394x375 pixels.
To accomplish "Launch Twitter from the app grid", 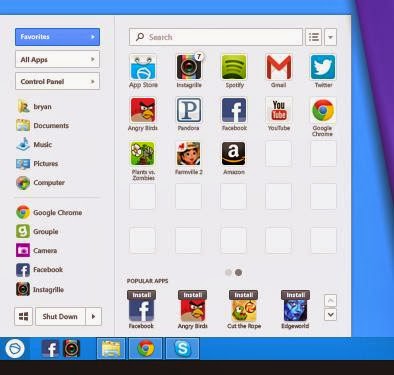I will 323,67.
